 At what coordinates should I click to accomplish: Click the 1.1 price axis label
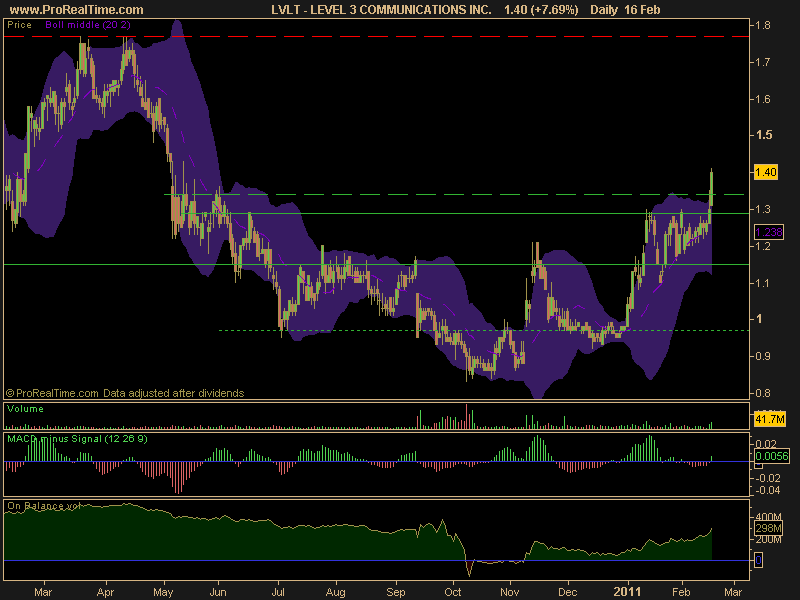[x=763, y=283]
